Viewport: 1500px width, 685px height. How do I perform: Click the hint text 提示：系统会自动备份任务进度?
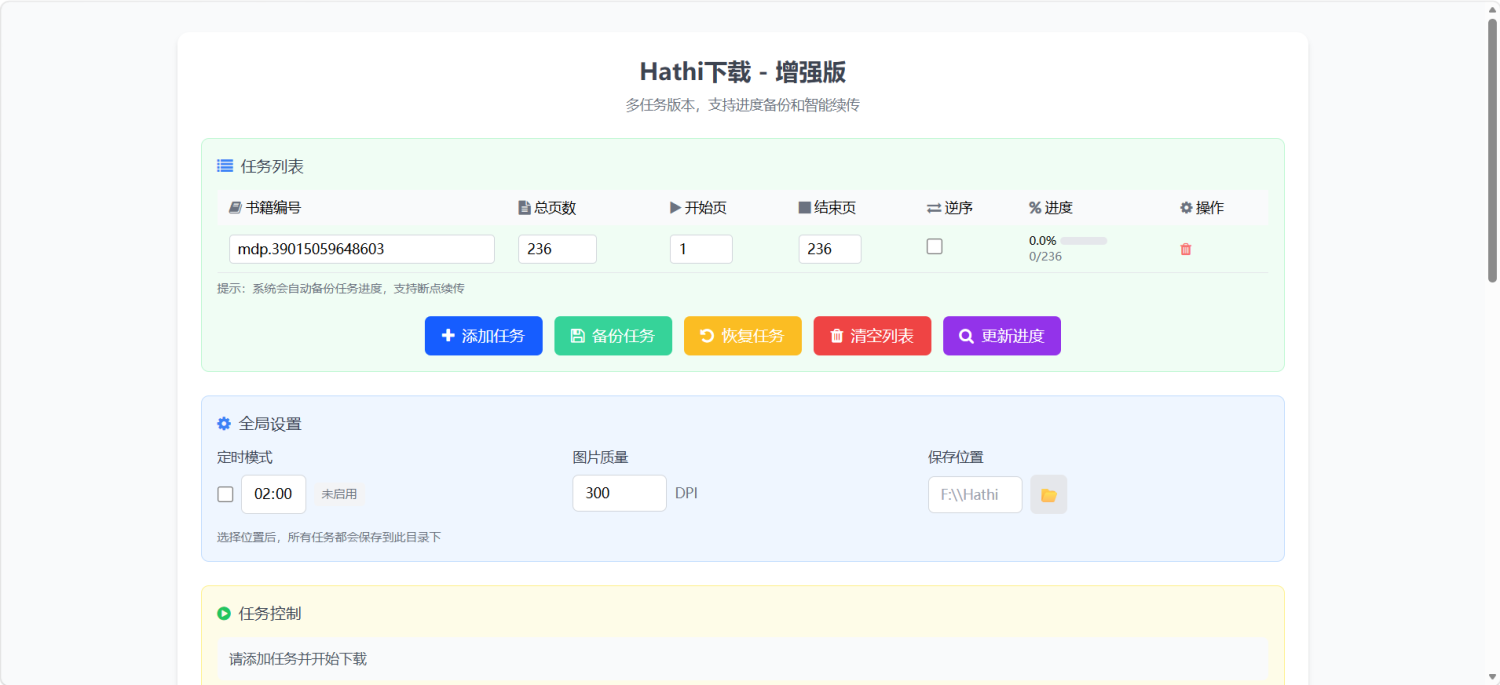(x=341, y=289)
